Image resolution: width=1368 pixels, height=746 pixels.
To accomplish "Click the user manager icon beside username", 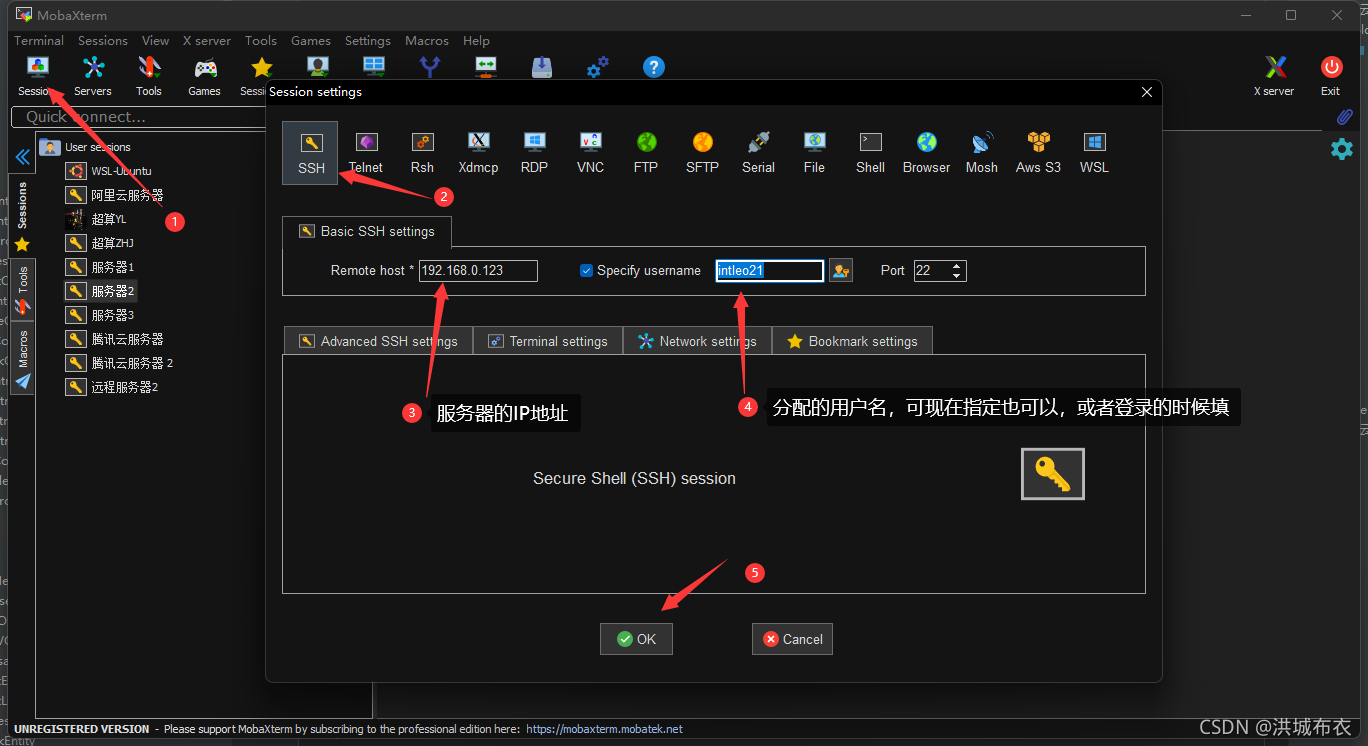I will click(x=840, y=271).
